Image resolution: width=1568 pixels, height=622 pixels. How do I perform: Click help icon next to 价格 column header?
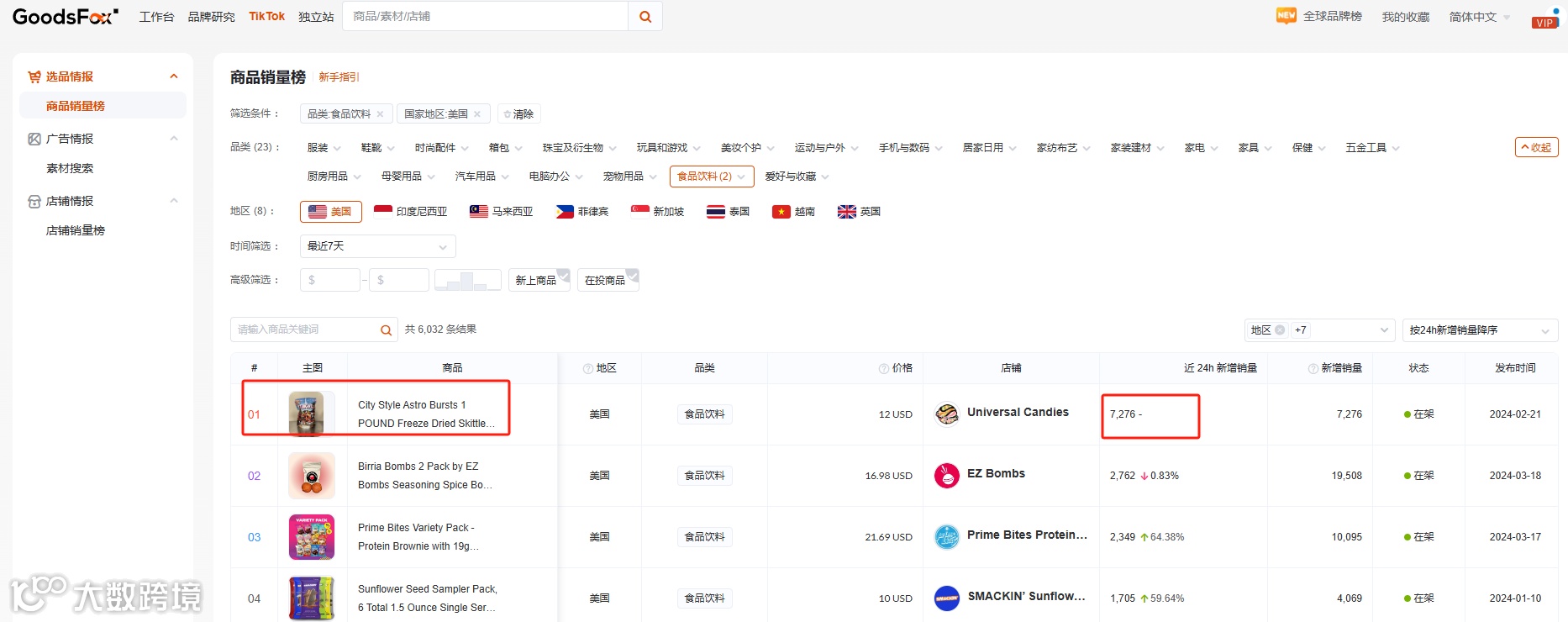pos(884,368)
